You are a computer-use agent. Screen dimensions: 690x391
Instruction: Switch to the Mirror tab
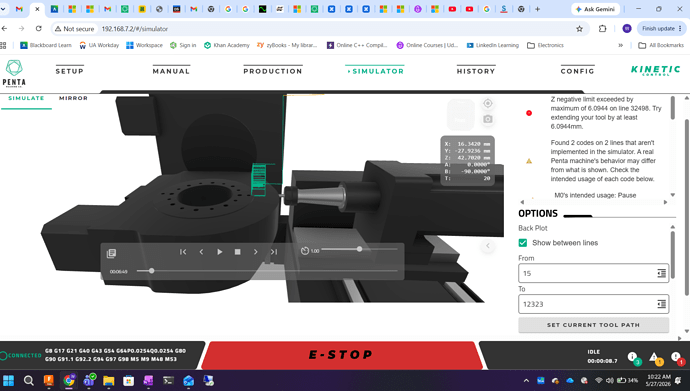coord(73,98)
